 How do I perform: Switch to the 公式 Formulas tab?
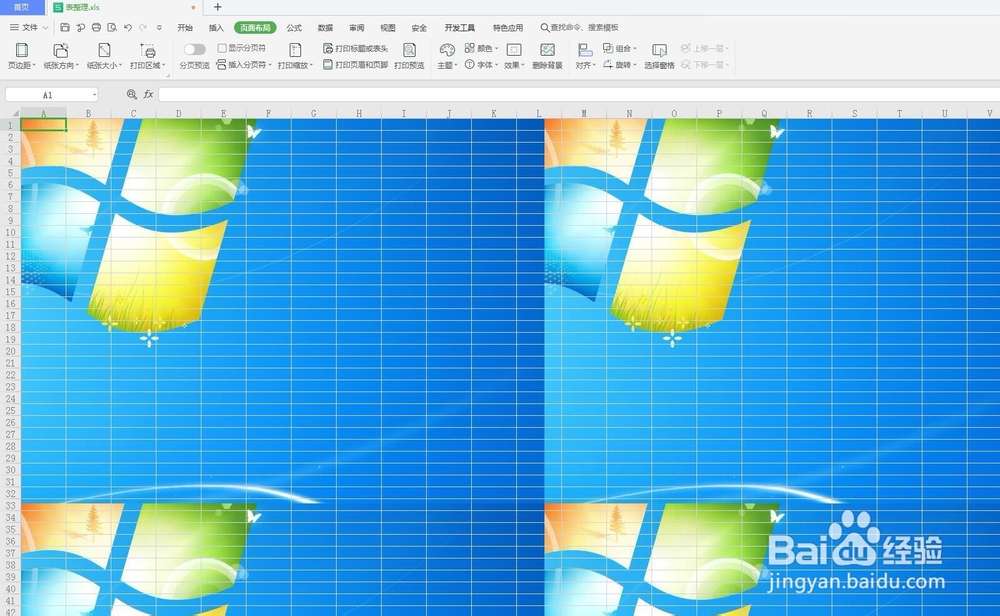[x=294, y=27]
